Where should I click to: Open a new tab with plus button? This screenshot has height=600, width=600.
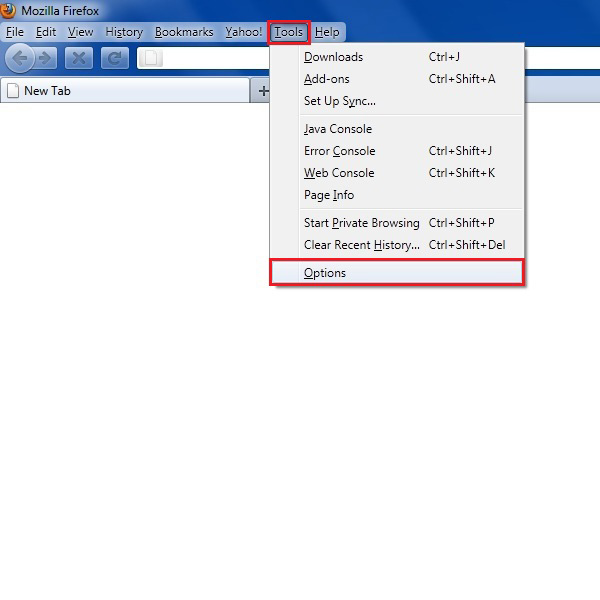pos(263,91)
